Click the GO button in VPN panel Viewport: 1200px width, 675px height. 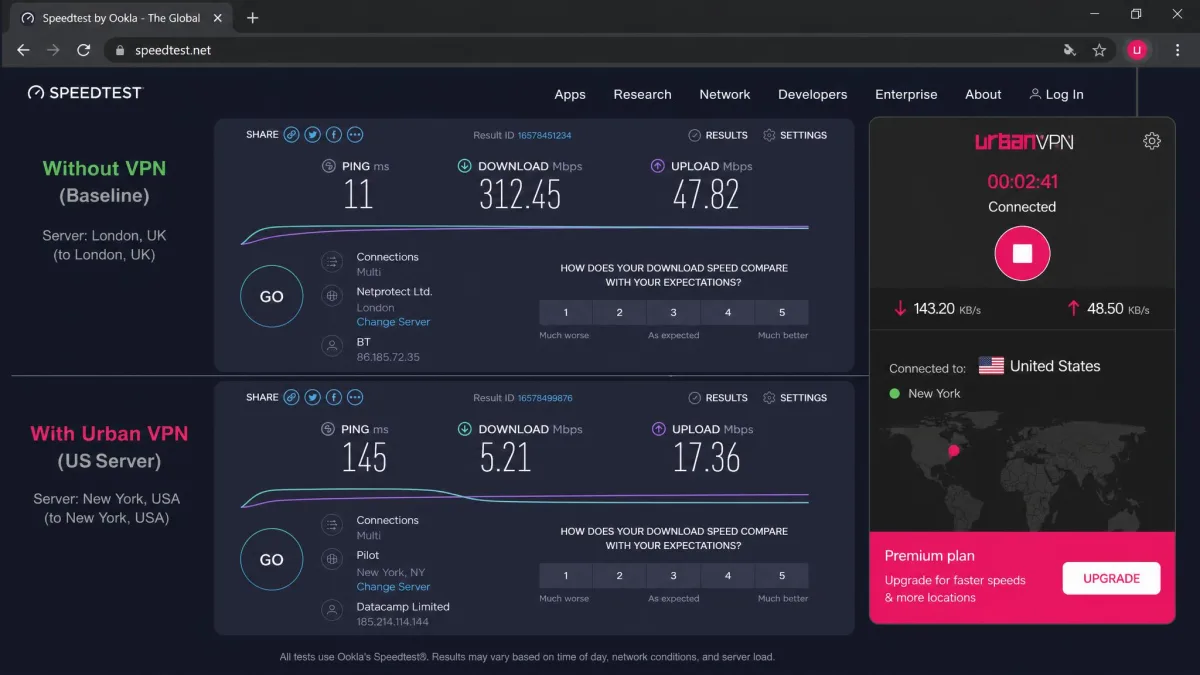[x=272, y=560]
